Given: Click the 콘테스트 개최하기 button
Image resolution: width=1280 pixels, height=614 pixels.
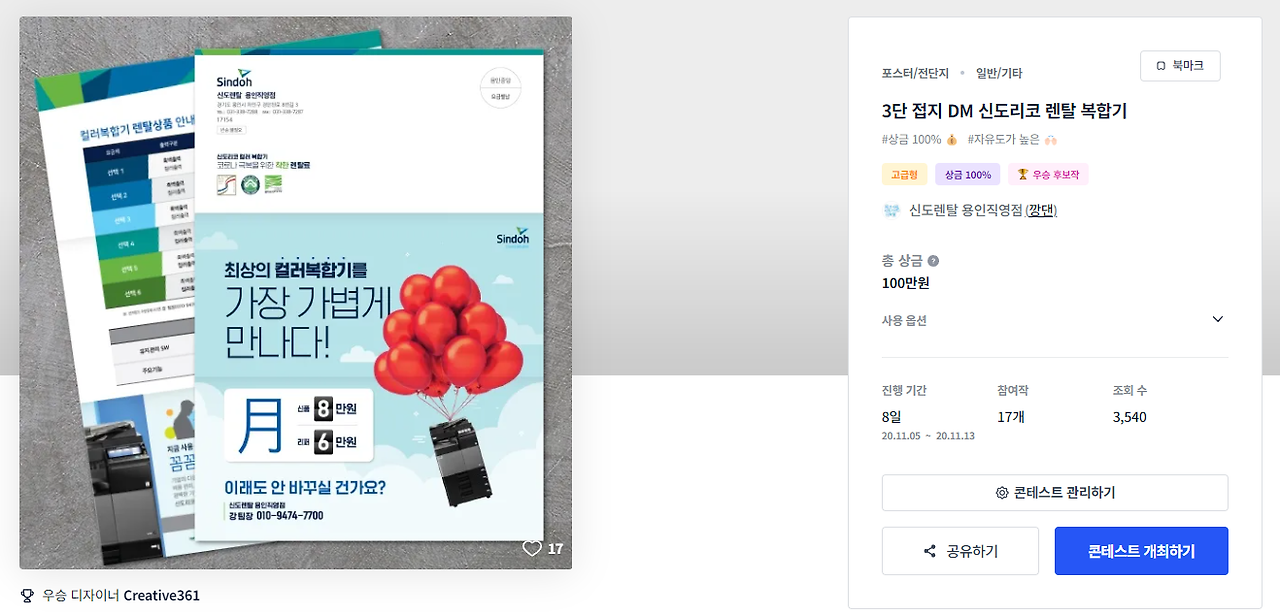Looking at the screenshot, I should click(1141, 551).
